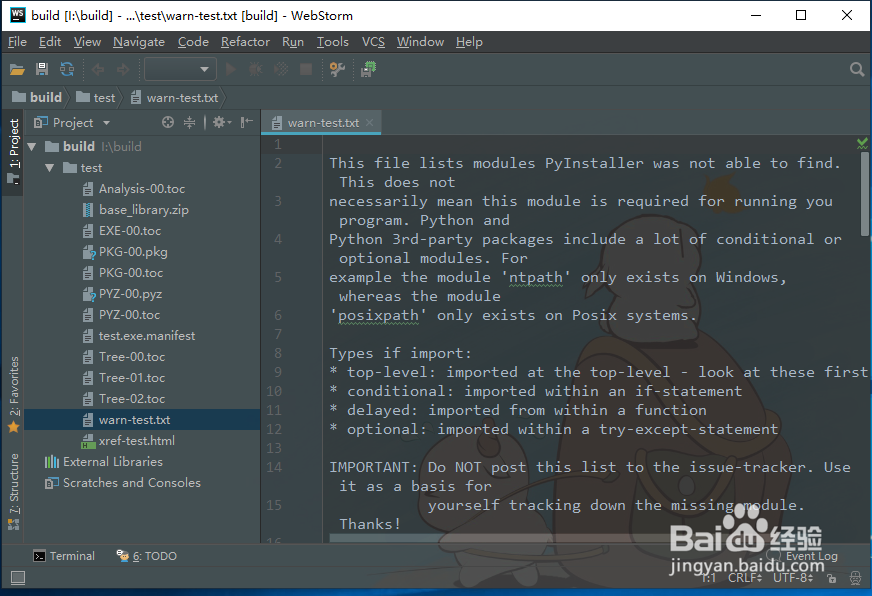This screenshot has height=596, width=872.
Task: Click the Synchronize toolbar icon
Action: (x=67, y=69)
